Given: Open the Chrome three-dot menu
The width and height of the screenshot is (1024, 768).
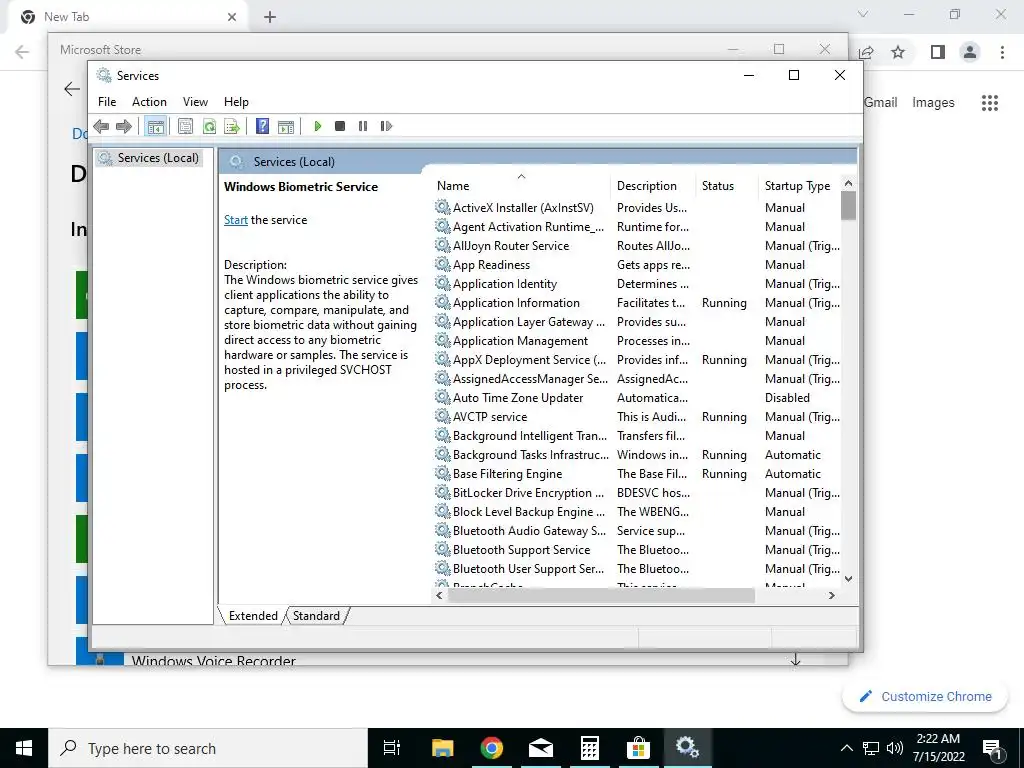Looking at the screenshot, I should coord(1002,52).
